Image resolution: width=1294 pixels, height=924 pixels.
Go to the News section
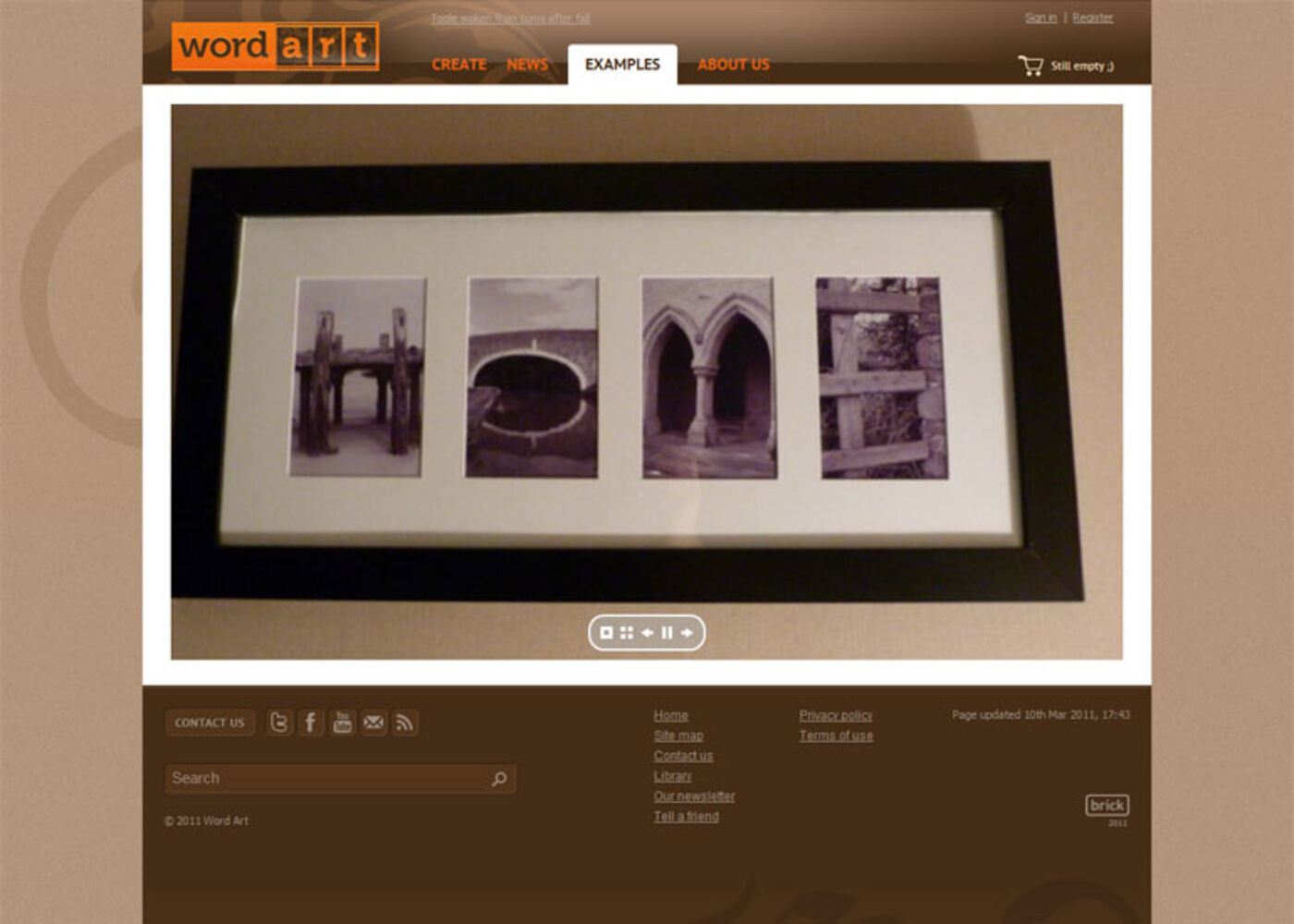click(x=527, y=65)
